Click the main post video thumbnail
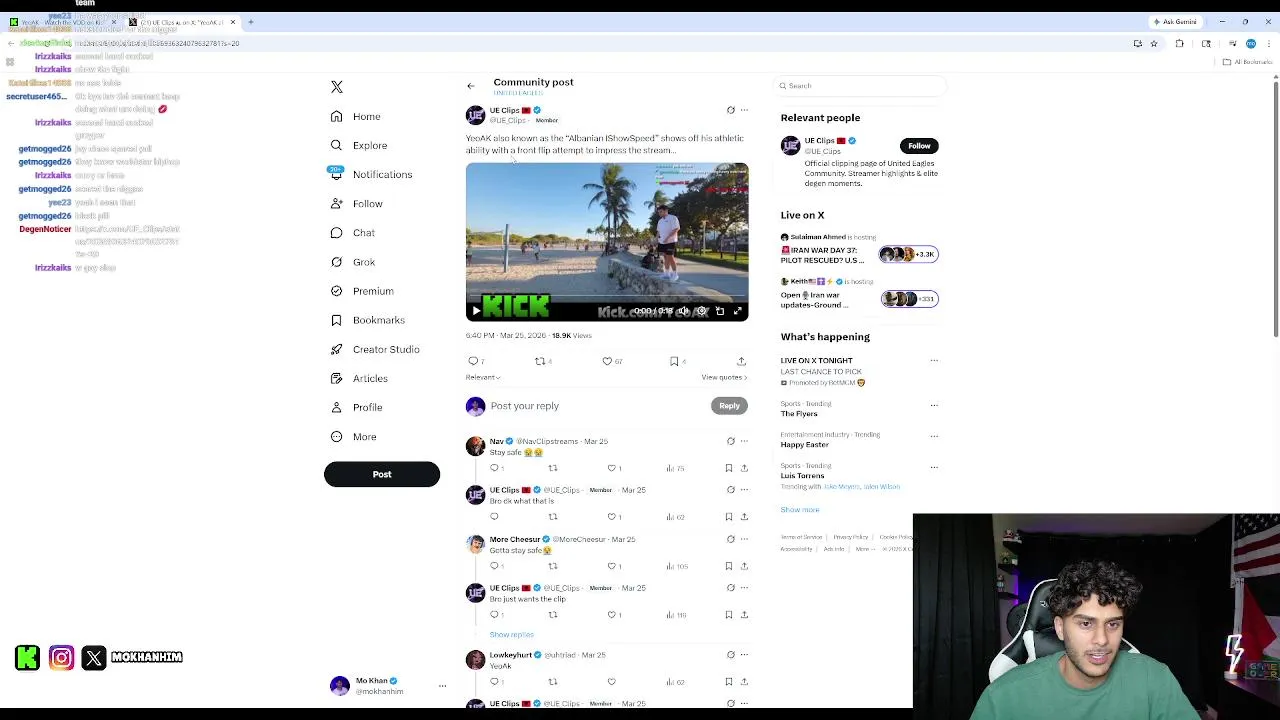 pos(607,242)
